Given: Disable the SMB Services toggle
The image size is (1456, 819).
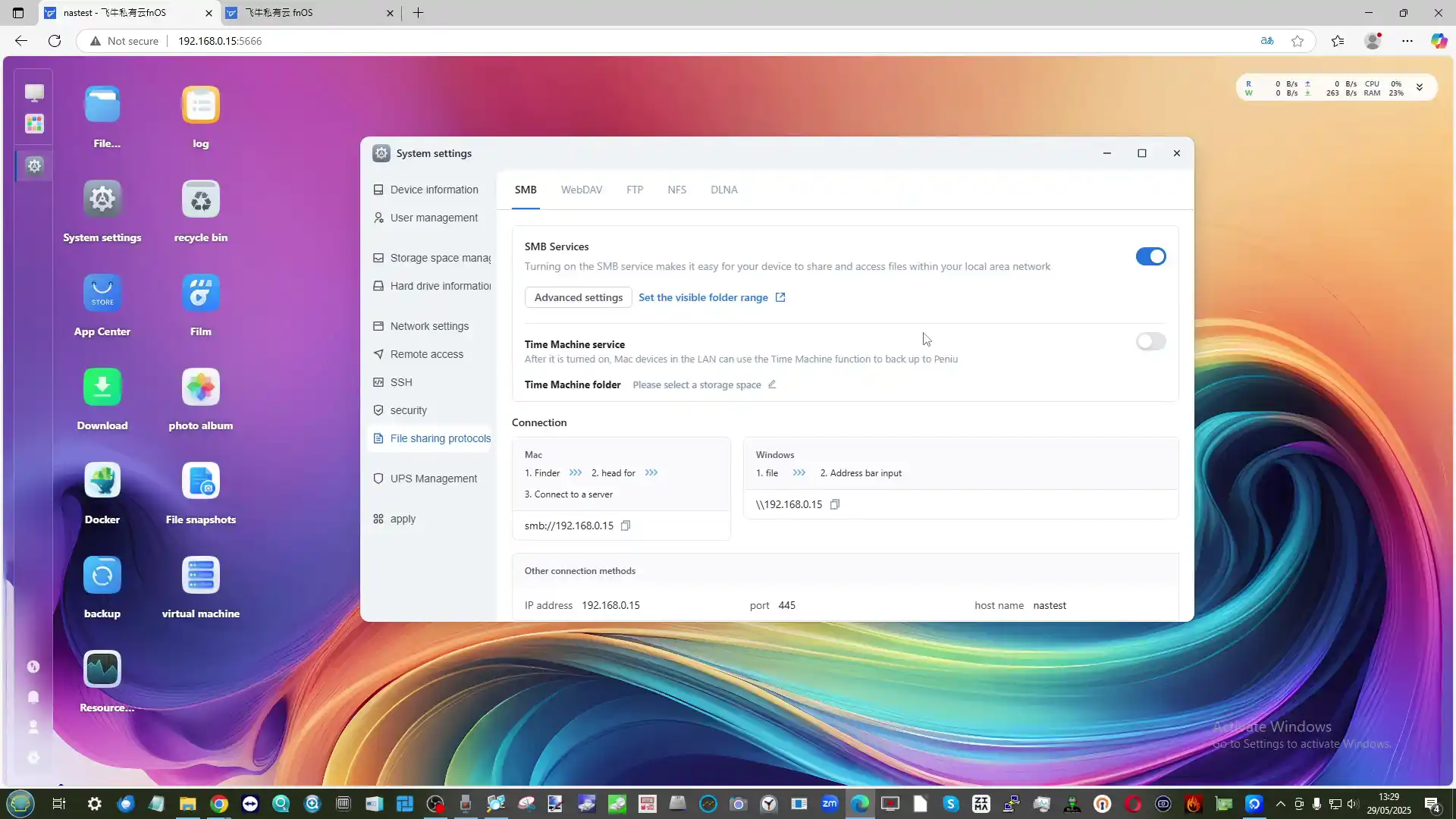Looking at the screenshot, I should coord(1150,256).
